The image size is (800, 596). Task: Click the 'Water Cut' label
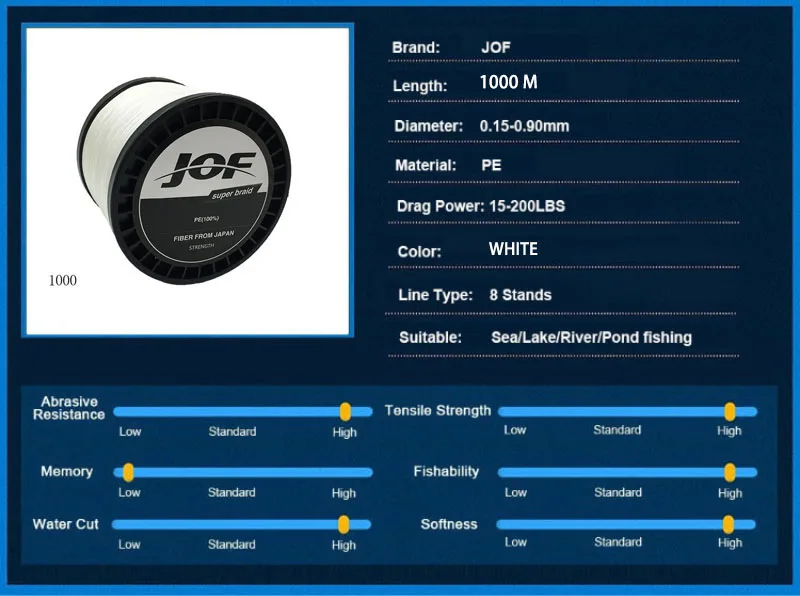pyautogui.click(x=65, y=525)
